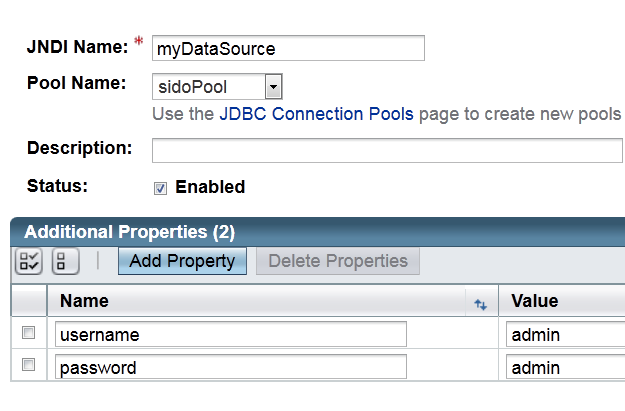Click the Enabled label text
The image size is (625, 411).
[x=210, y=187]
